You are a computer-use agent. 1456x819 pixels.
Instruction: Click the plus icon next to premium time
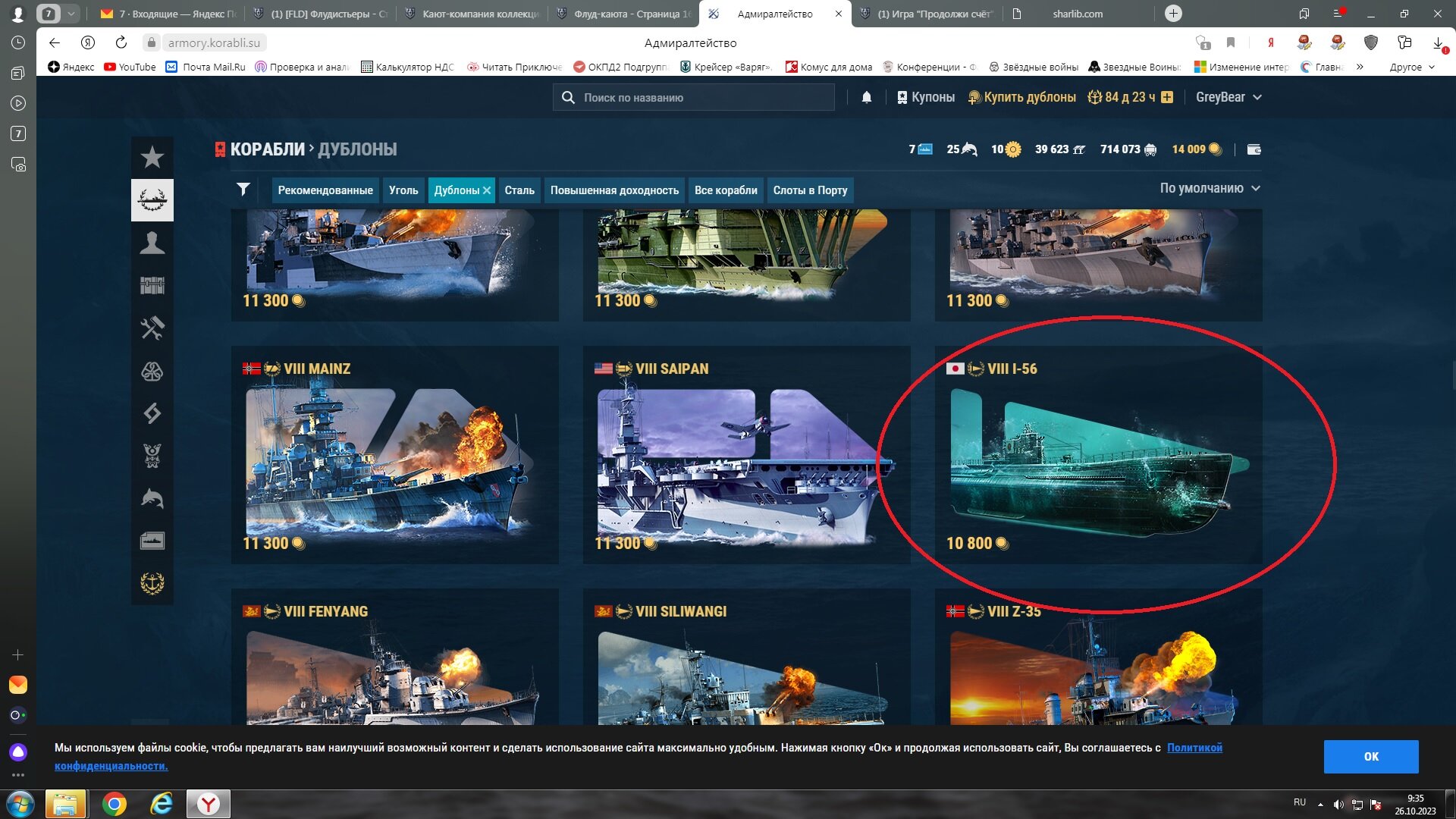1167,97
